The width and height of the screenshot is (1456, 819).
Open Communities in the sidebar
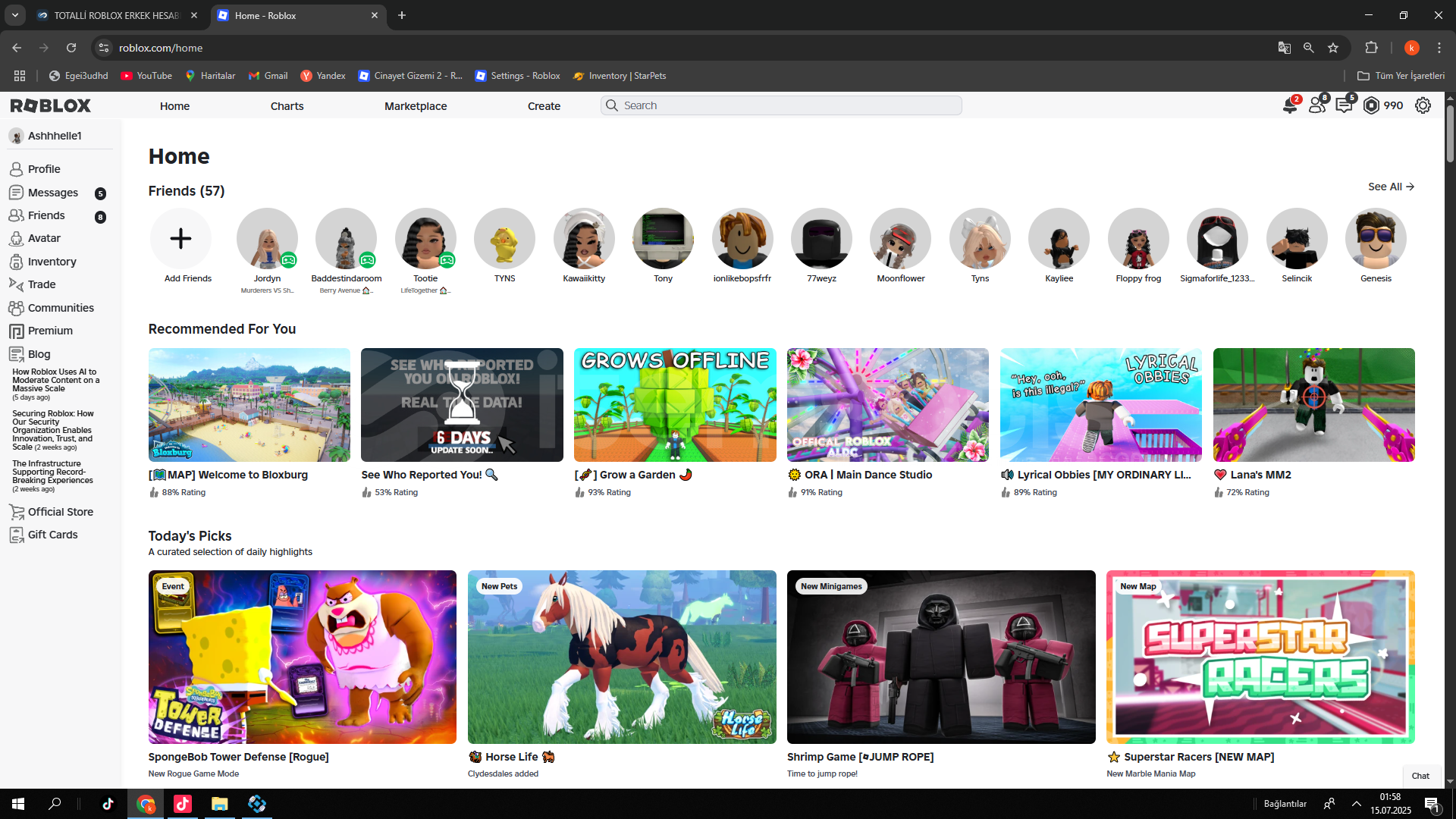[61, 308]
